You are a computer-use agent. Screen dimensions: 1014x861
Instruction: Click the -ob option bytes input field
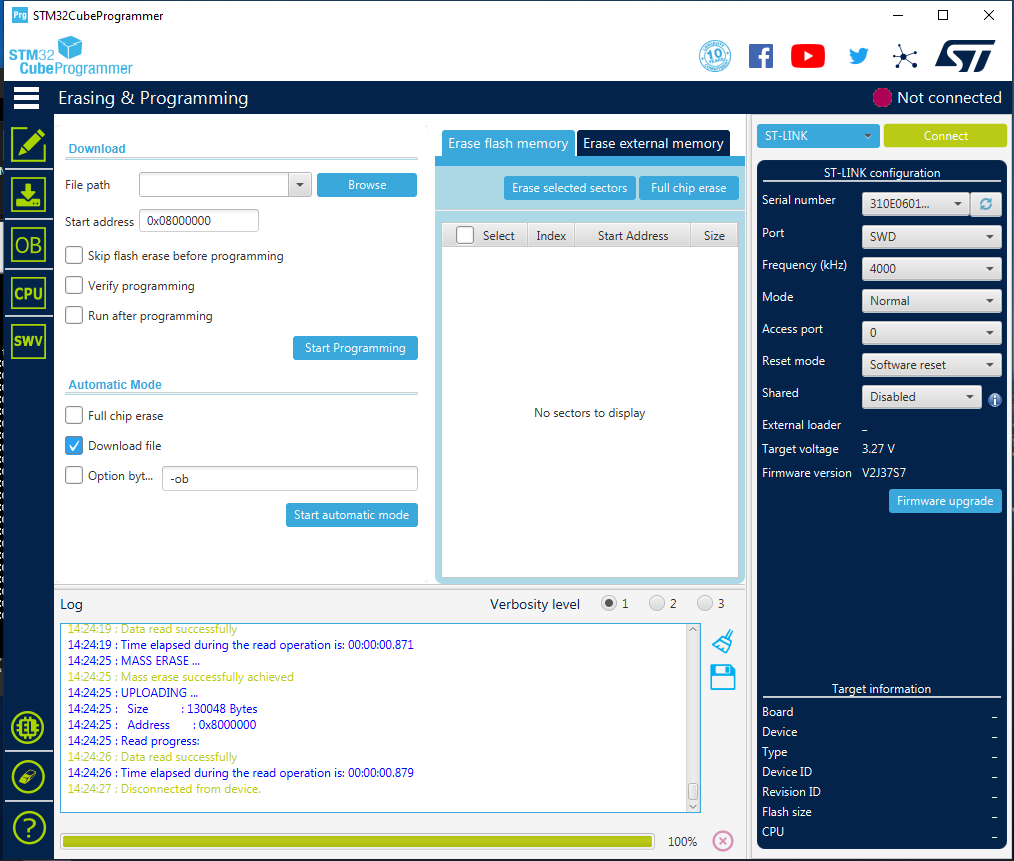(x=290, y=479)
